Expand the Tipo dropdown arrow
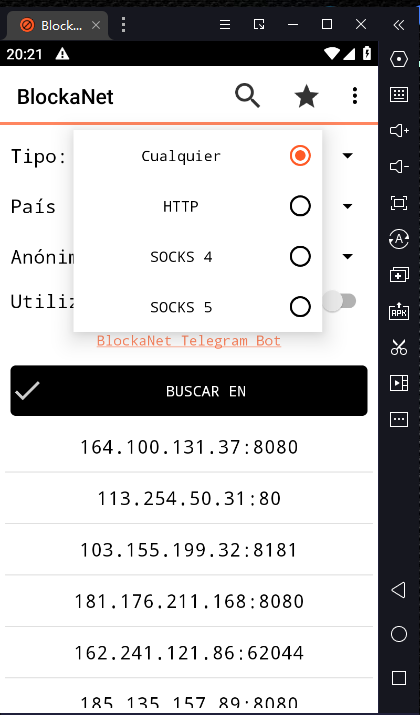Screen dimensions: 420x715 coord(347,156)
